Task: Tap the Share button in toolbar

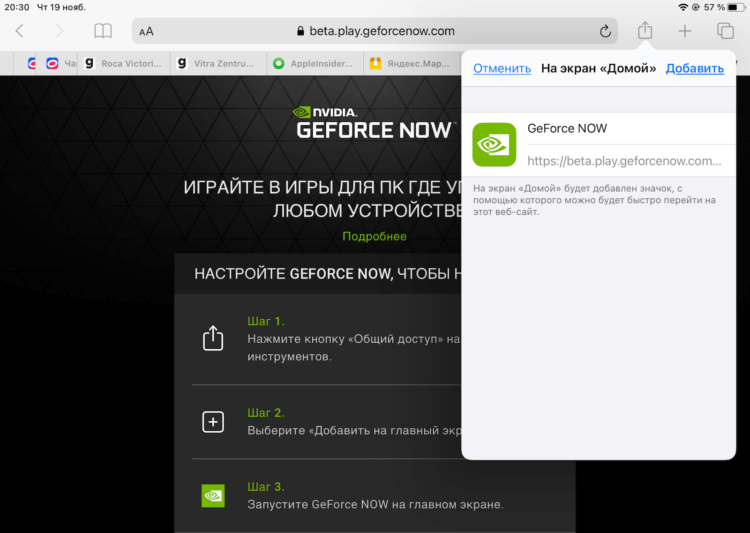Action: [x=645, y=31]
